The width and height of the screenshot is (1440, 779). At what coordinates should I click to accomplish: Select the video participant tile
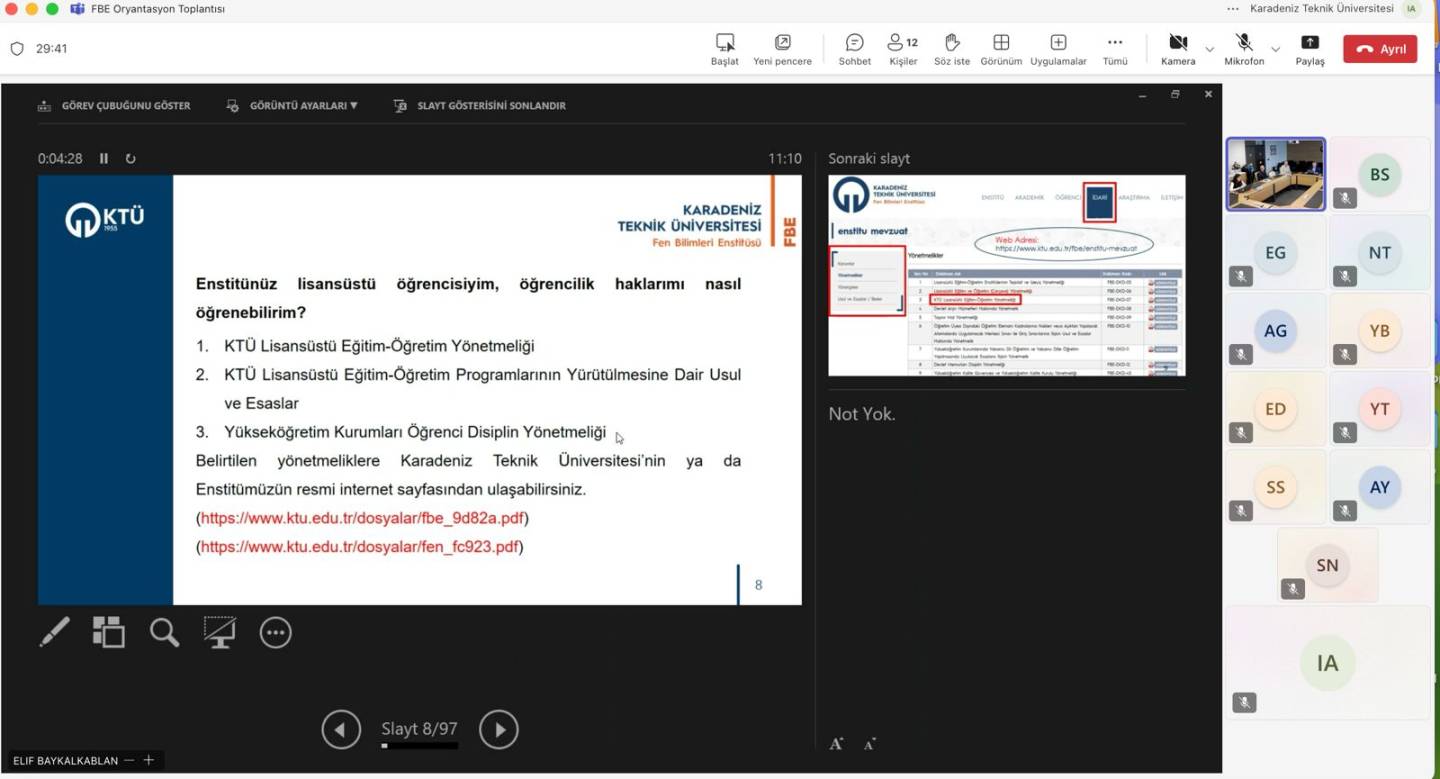[1276, 174]
